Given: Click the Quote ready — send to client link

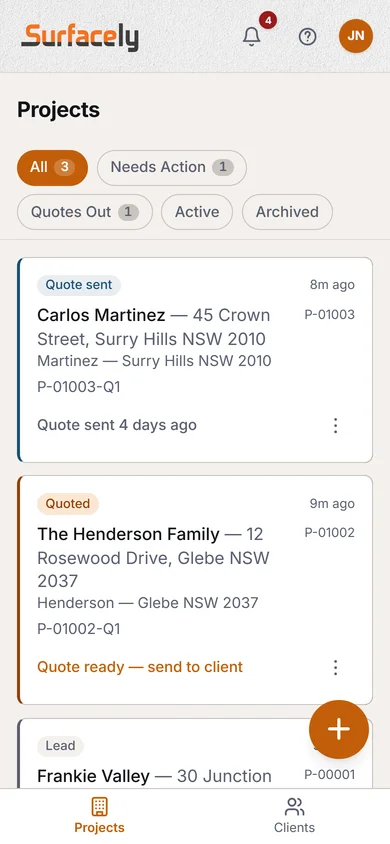Looking at the screenshot, I should click(140, 667).
